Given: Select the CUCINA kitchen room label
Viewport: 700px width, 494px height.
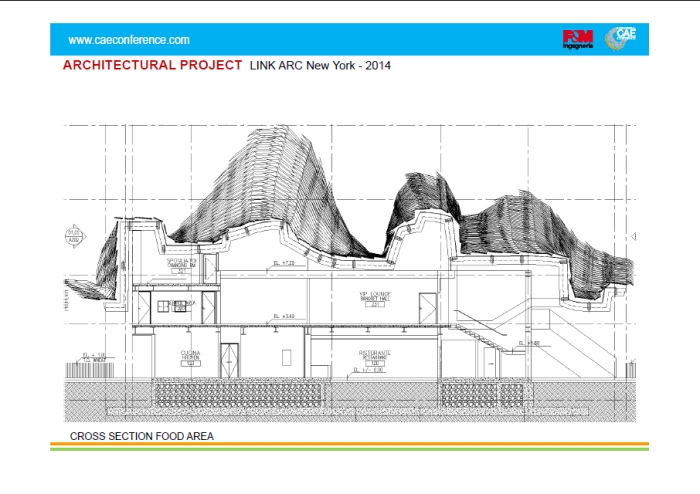Looking at the screenshot, I should point(190,356).
